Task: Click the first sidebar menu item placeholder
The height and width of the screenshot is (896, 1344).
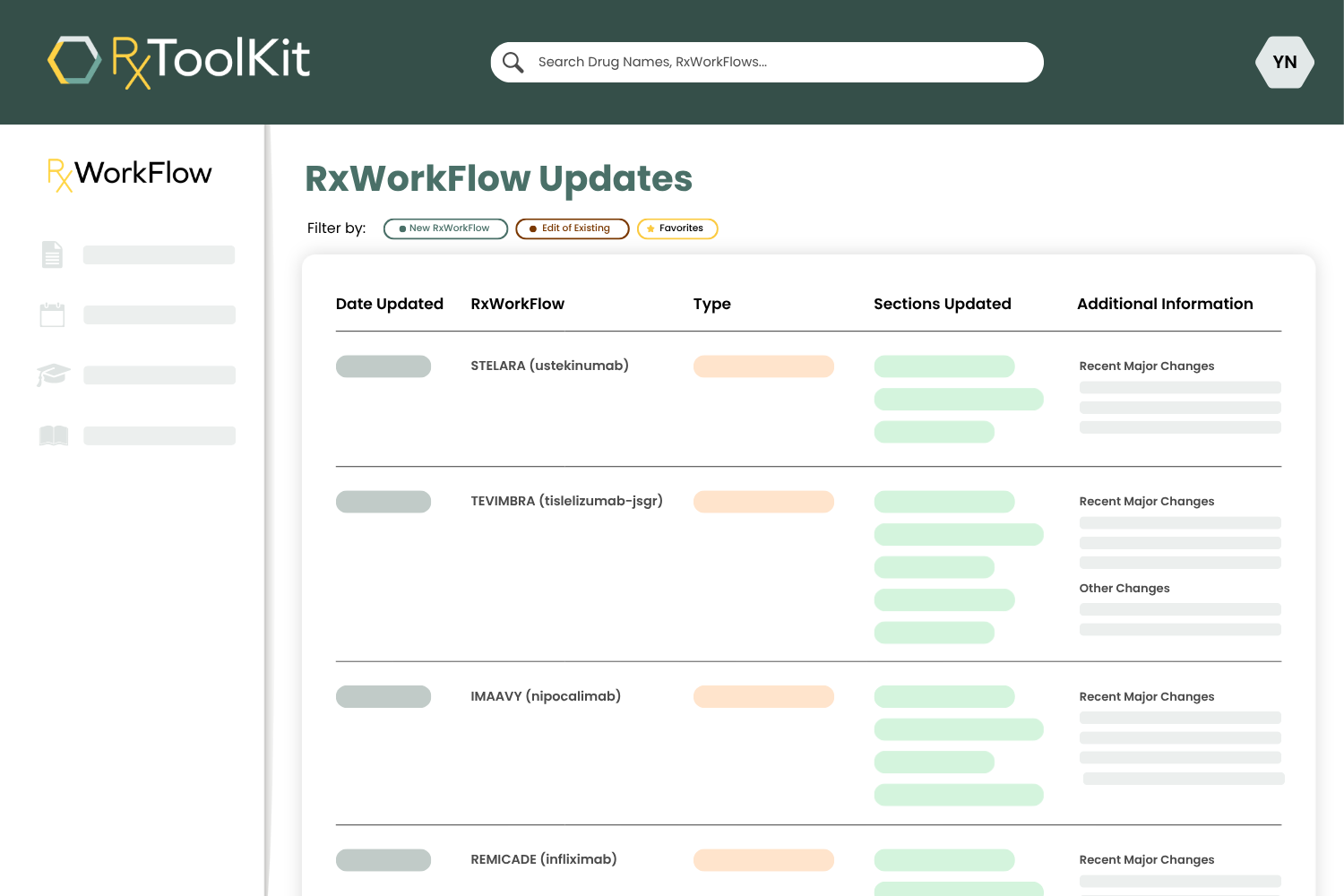Action: (159, 255)
